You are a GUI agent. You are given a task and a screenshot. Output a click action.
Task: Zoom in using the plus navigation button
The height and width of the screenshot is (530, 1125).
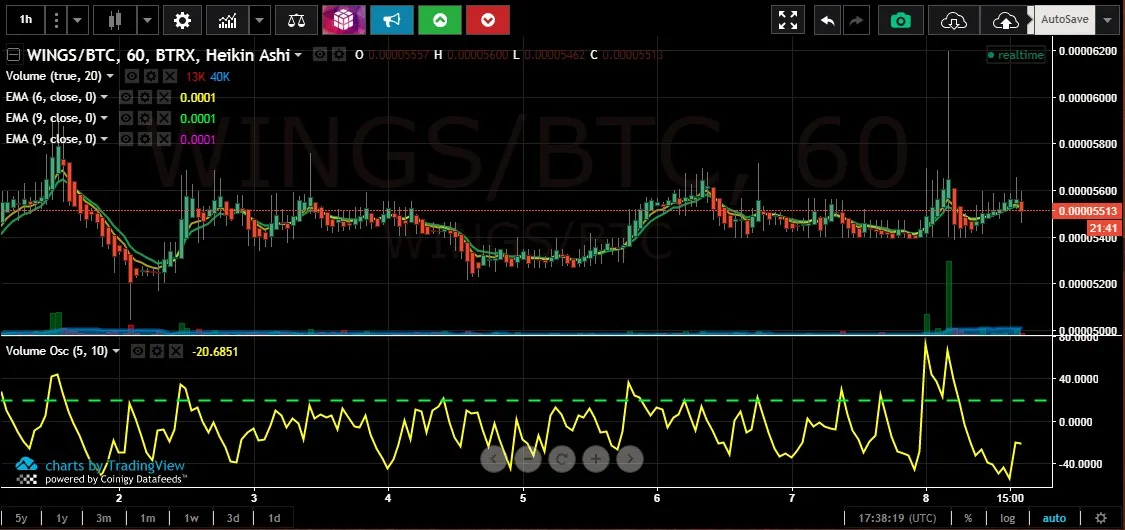pos(596,458)
